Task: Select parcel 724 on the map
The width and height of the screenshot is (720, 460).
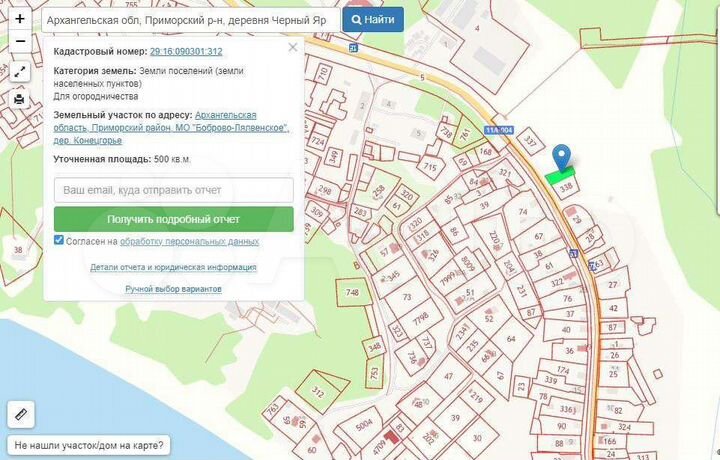Action: pos(318,141)
